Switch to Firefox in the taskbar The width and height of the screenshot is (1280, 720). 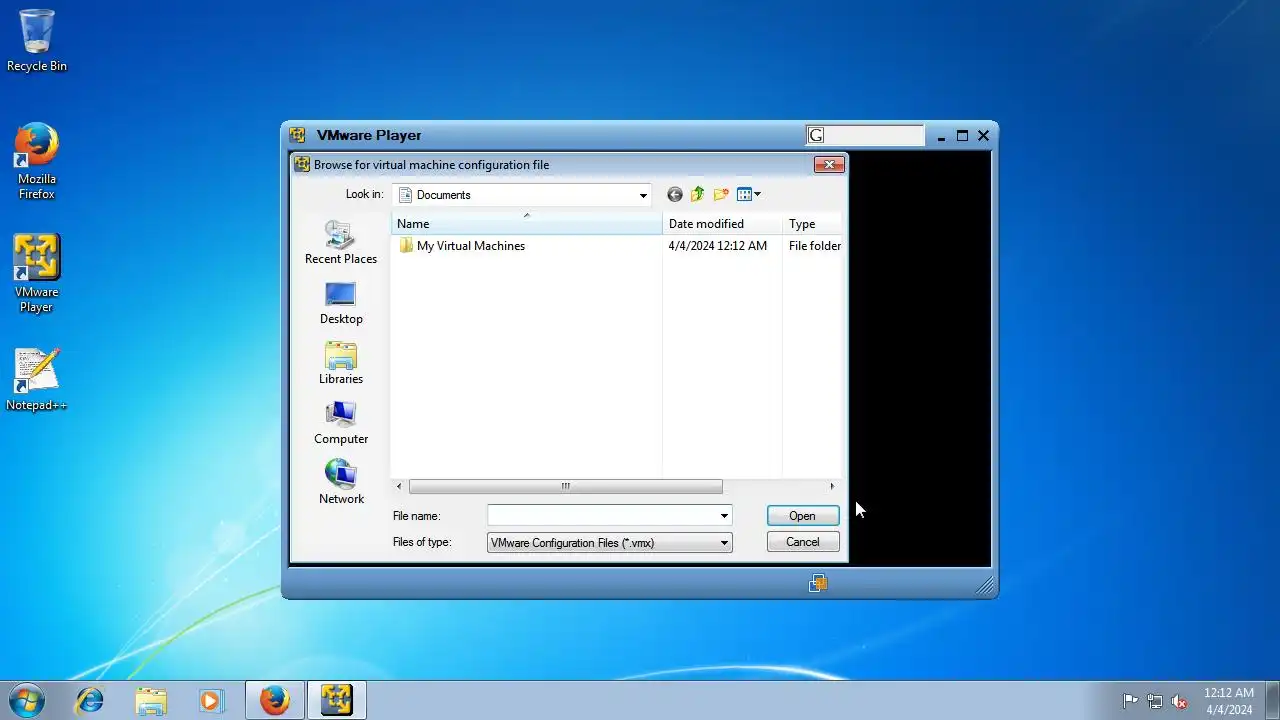click(x=275, y=700)
